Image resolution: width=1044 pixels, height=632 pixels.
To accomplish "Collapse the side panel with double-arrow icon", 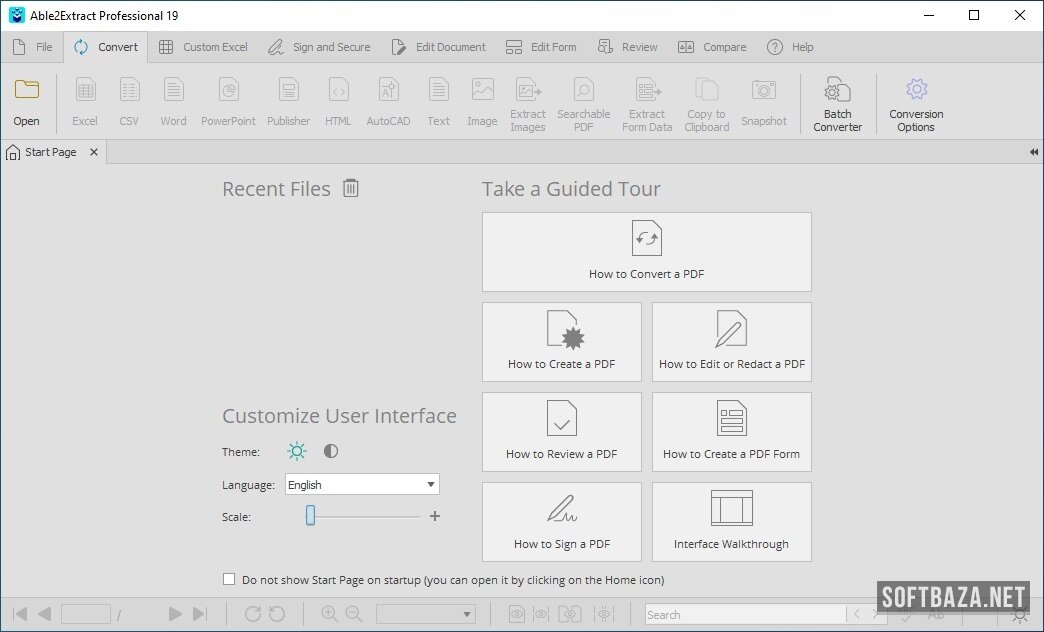I will tap(1033, 152).
